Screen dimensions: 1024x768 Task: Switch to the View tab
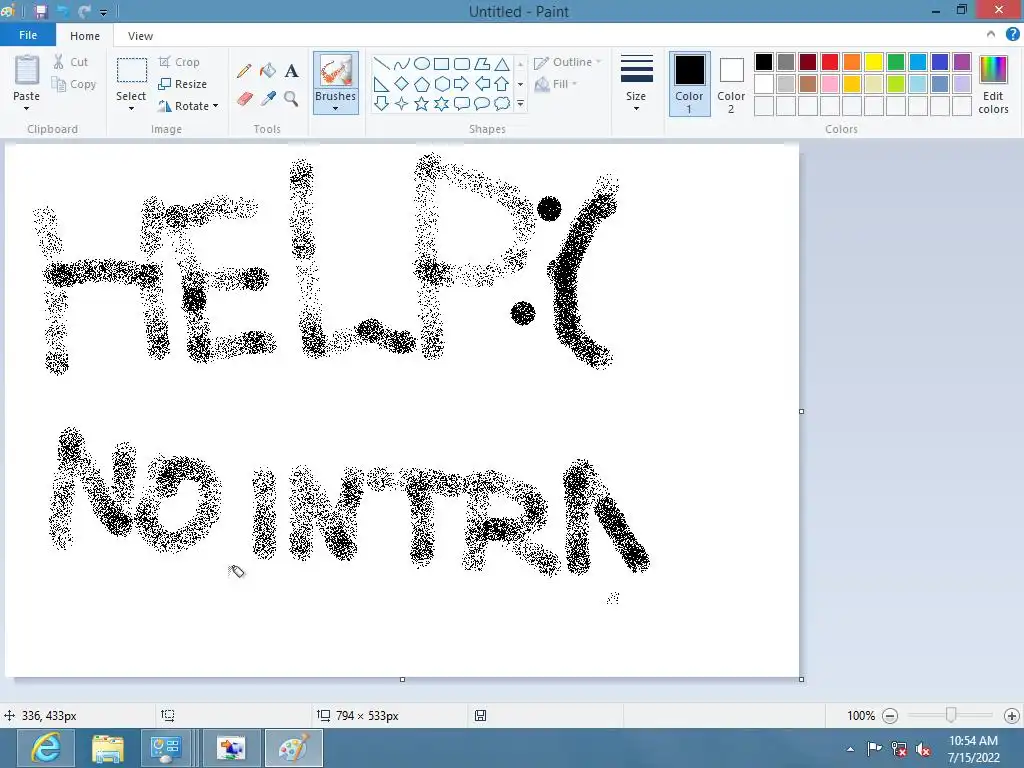coord(140,36)
